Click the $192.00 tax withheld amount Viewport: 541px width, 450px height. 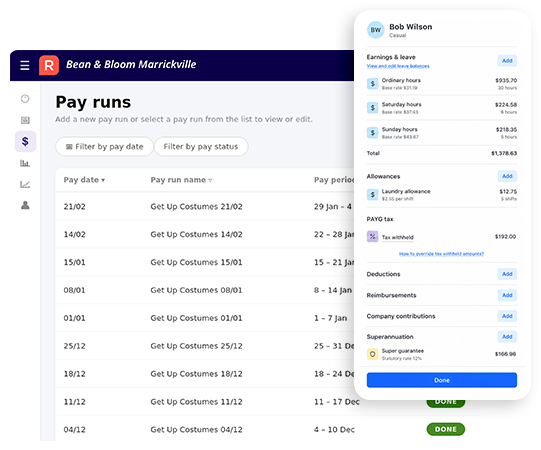tap(505, 236)
